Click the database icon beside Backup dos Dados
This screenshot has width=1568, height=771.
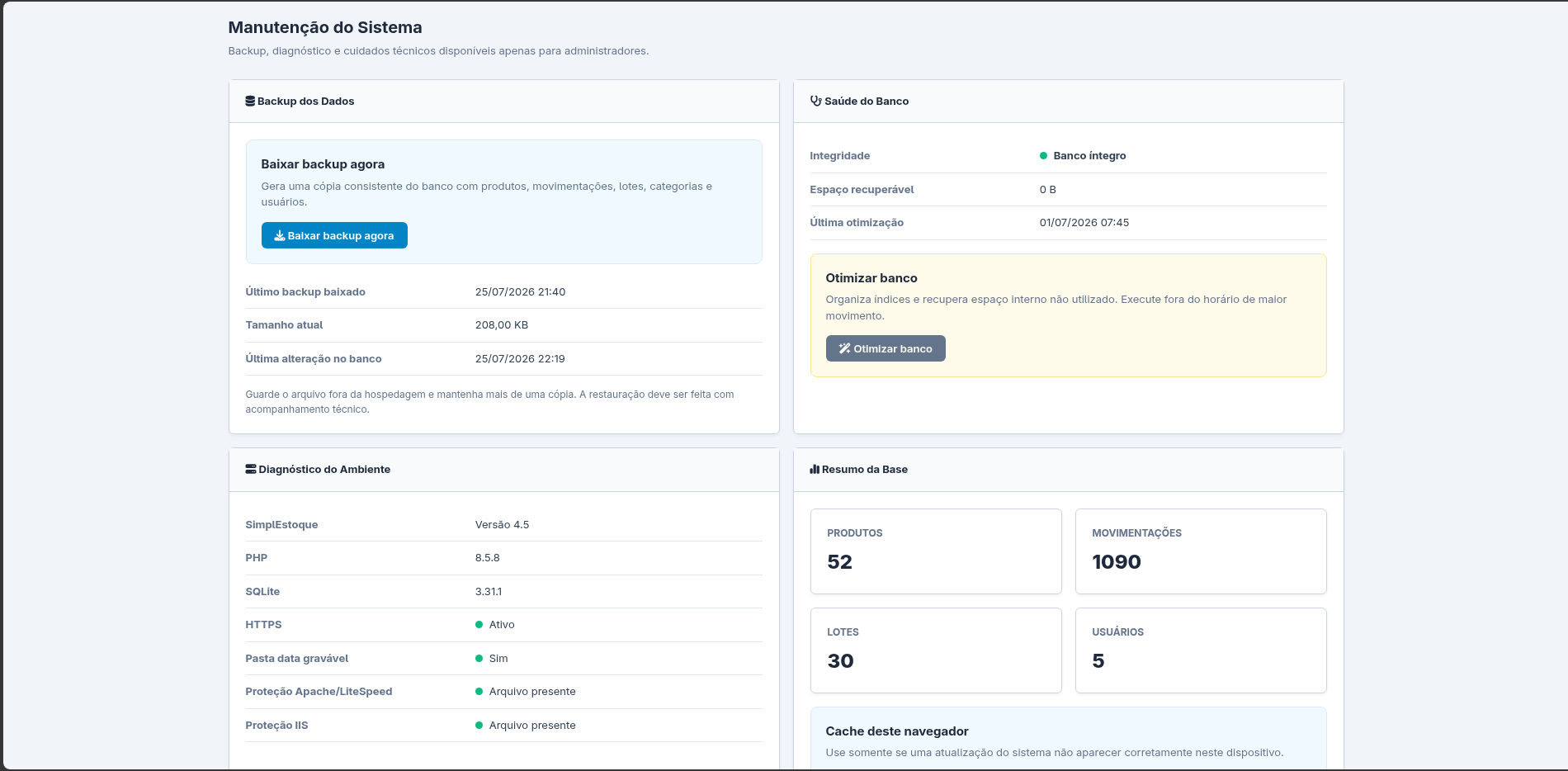coord(250,101)
